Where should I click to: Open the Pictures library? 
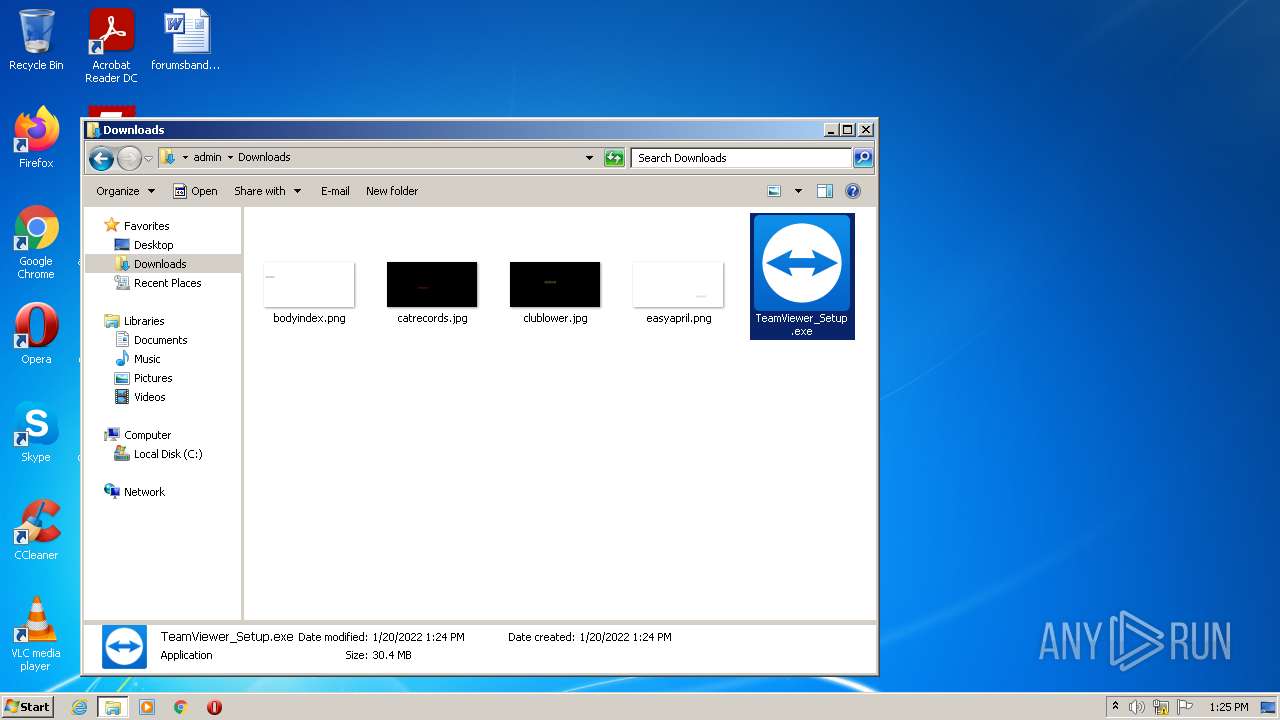click(153, 378)
